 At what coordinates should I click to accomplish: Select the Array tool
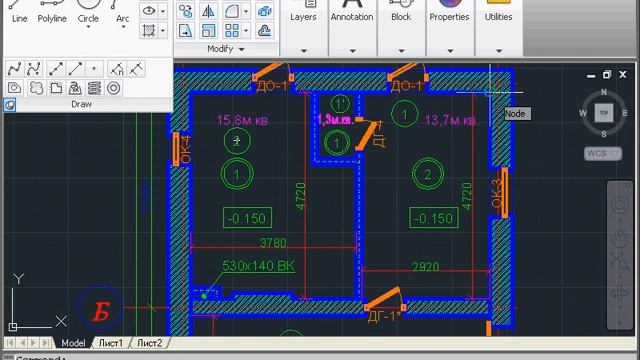(231, 31)
